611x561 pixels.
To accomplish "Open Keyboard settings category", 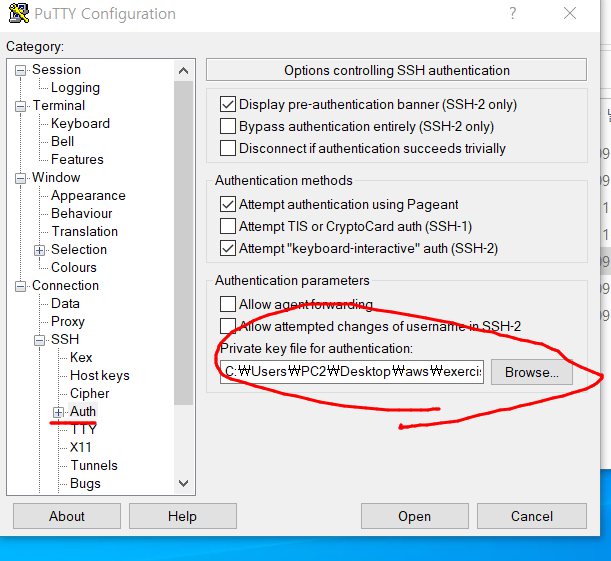I will click(x=80, y=123).
